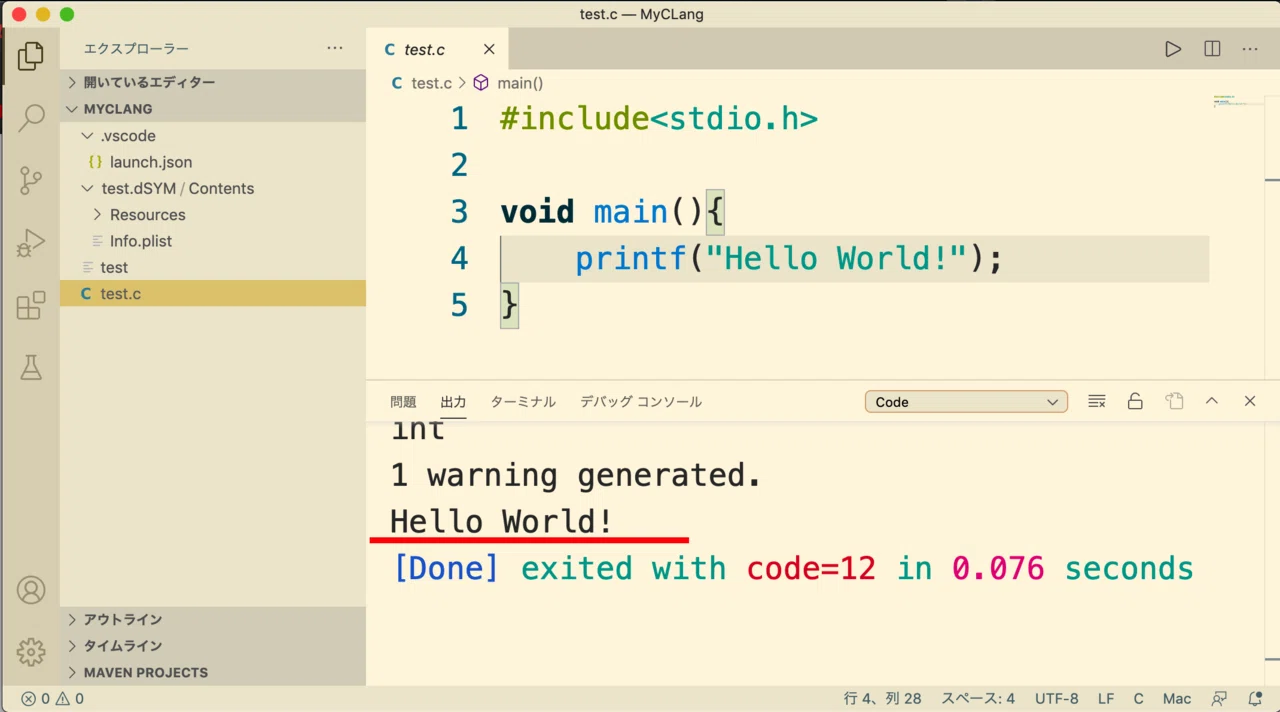Open the Extensions view
This screenshot has width=1280, height=712.
point(31,305)
